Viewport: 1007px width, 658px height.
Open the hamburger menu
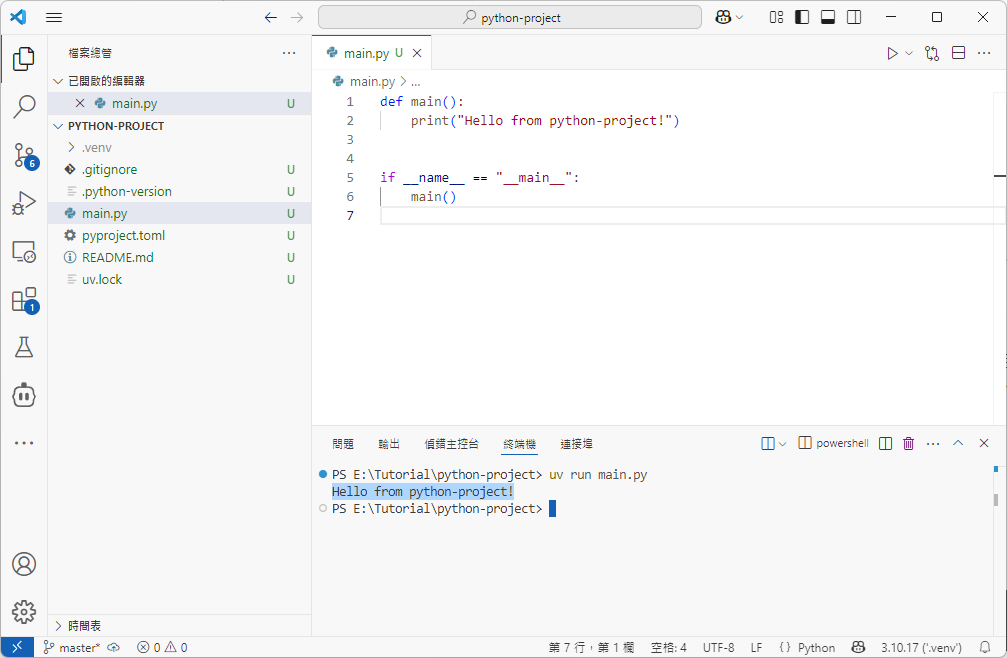pos(54,17)
